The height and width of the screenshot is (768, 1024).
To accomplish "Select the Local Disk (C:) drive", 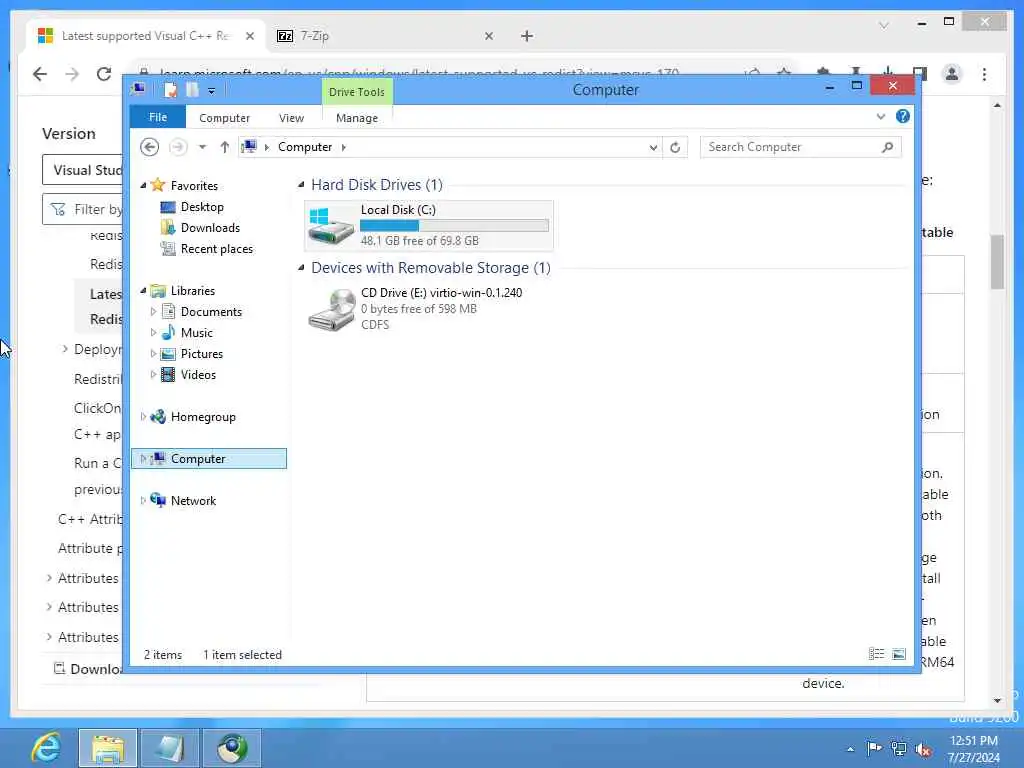I will [428, 225].
